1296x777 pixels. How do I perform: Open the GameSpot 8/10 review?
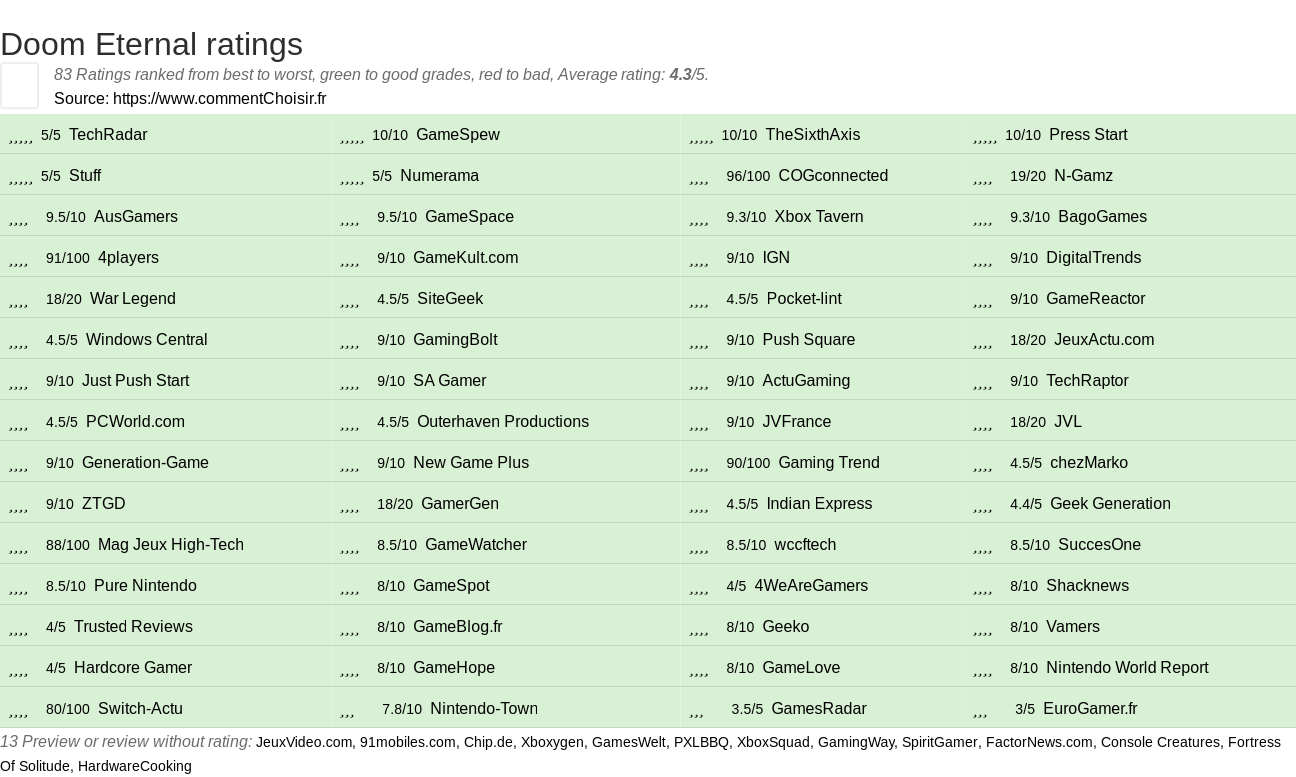pyautogui.click(x=451, y=585)
